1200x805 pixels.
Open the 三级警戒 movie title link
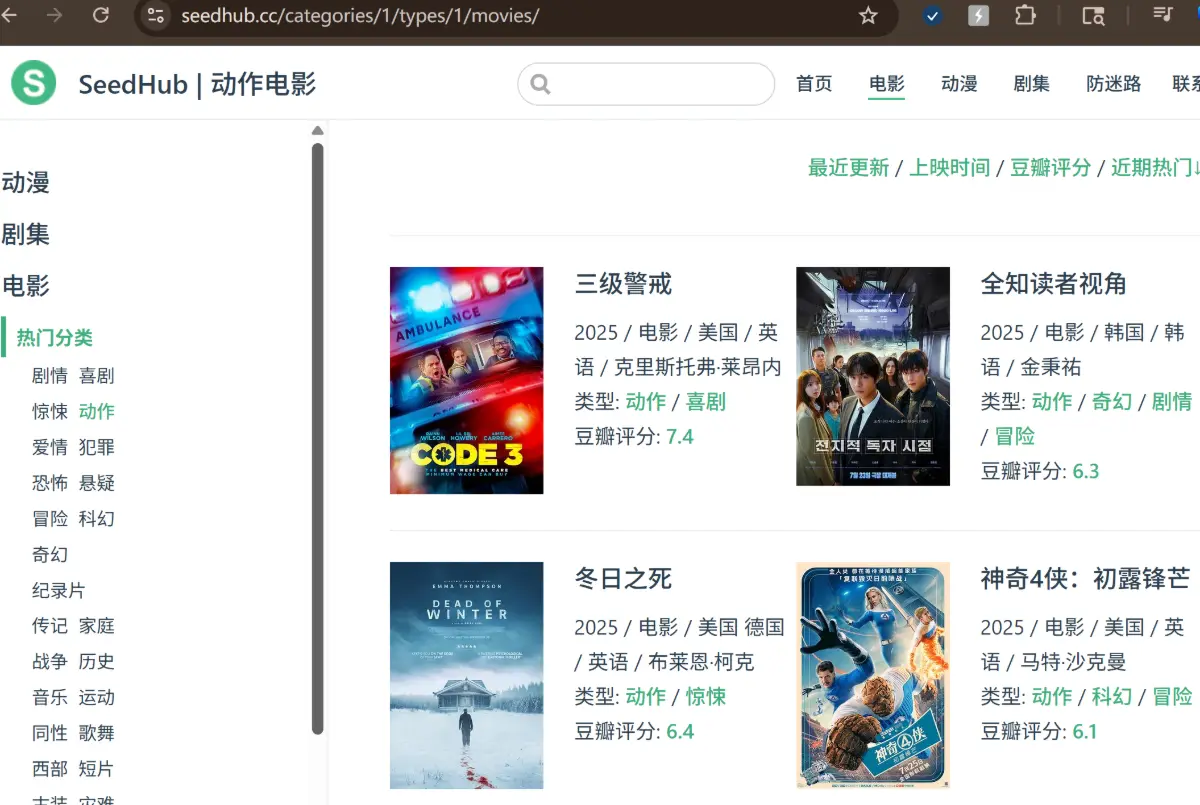621,284
